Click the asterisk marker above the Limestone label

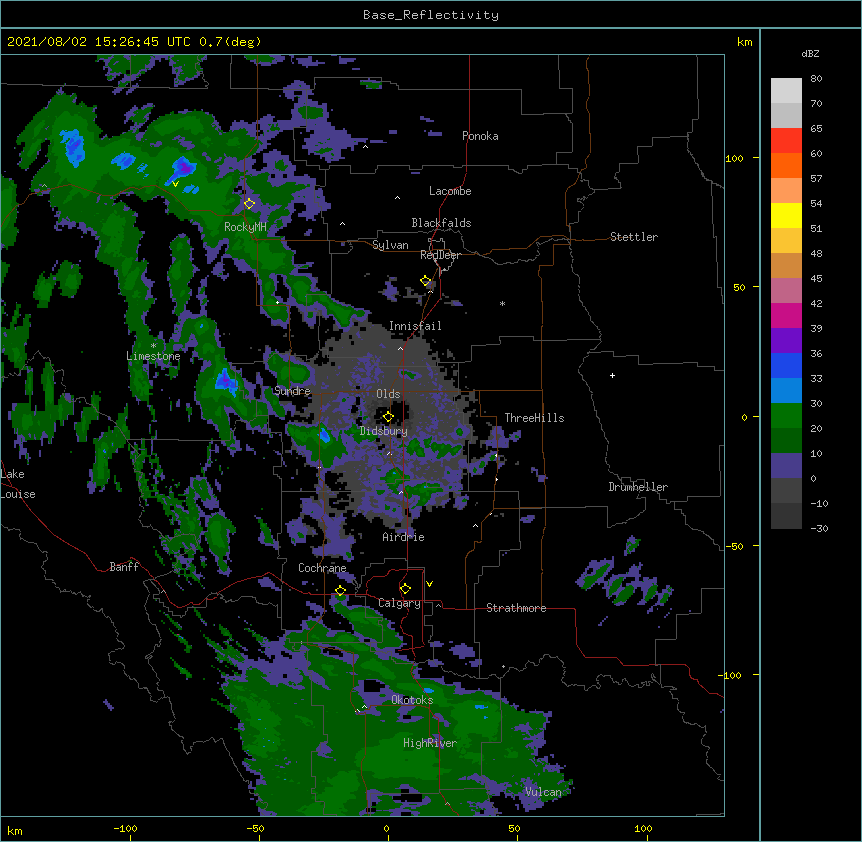click(x=153, y=346)
